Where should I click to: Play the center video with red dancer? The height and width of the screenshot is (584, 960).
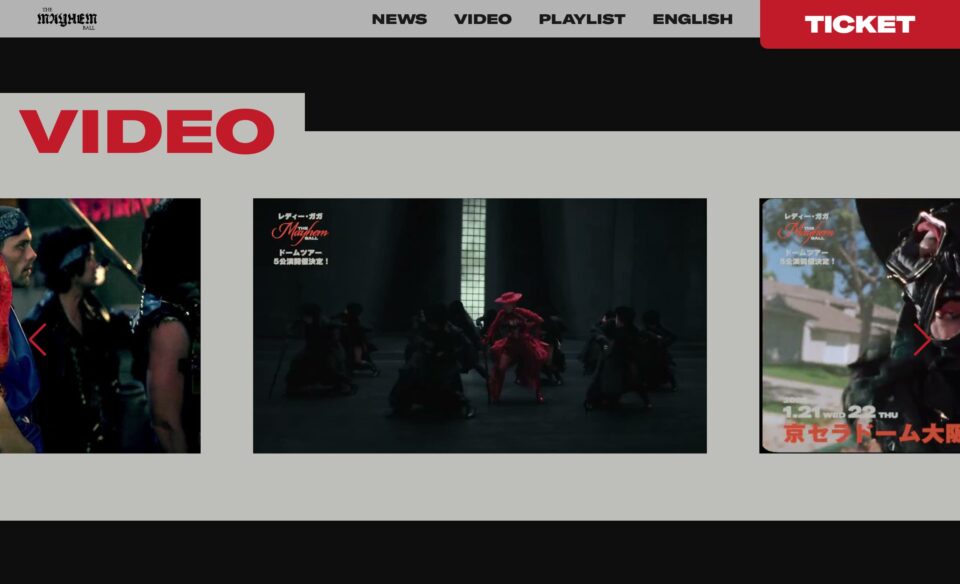pyautogui.click(x=479, y=326)
